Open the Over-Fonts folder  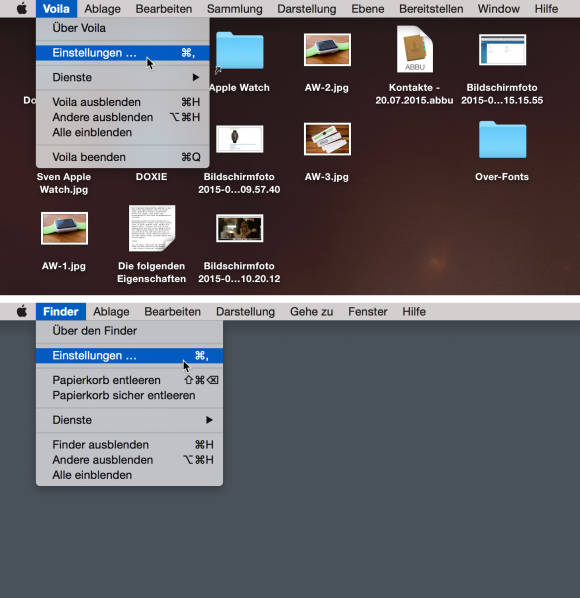tap(502, 140)
